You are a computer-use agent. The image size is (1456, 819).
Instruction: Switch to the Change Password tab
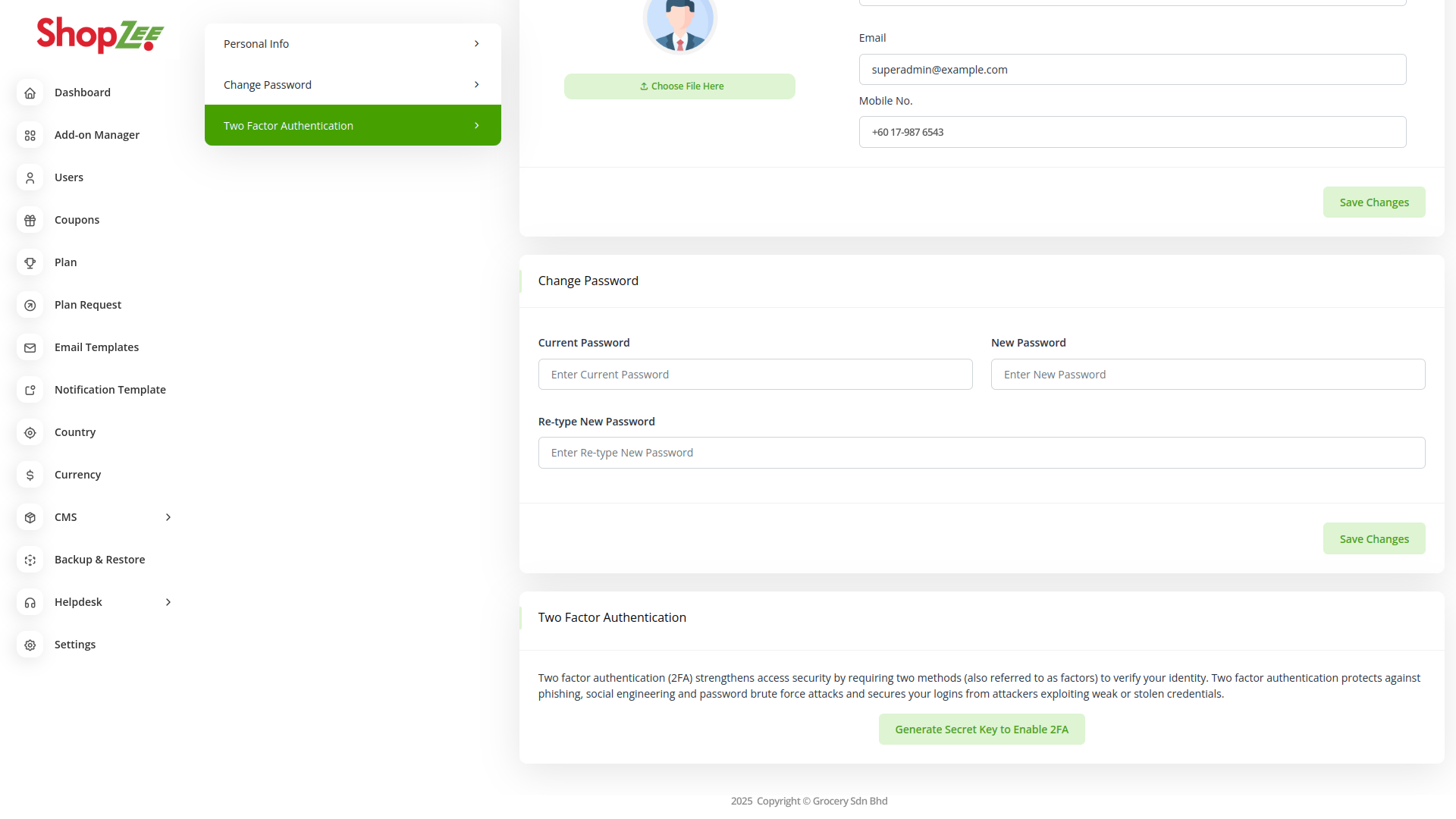[353, 85]
